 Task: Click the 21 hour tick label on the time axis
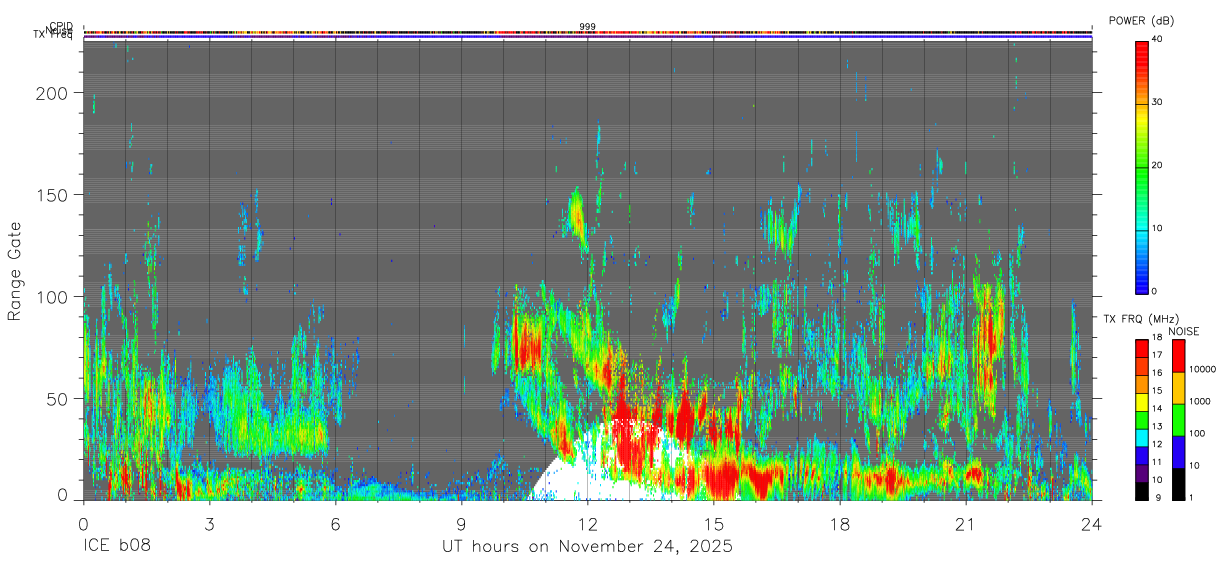click(965, 523)
